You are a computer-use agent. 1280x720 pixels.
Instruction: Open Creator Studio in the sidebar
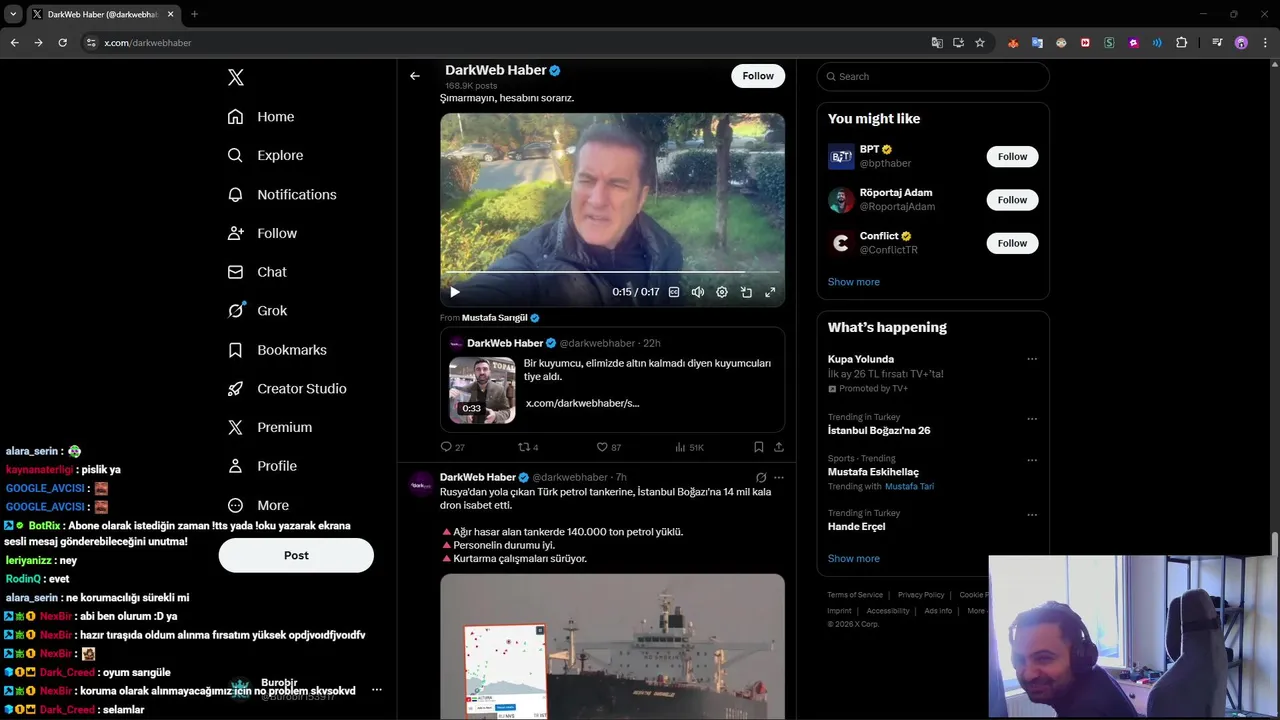287,388
